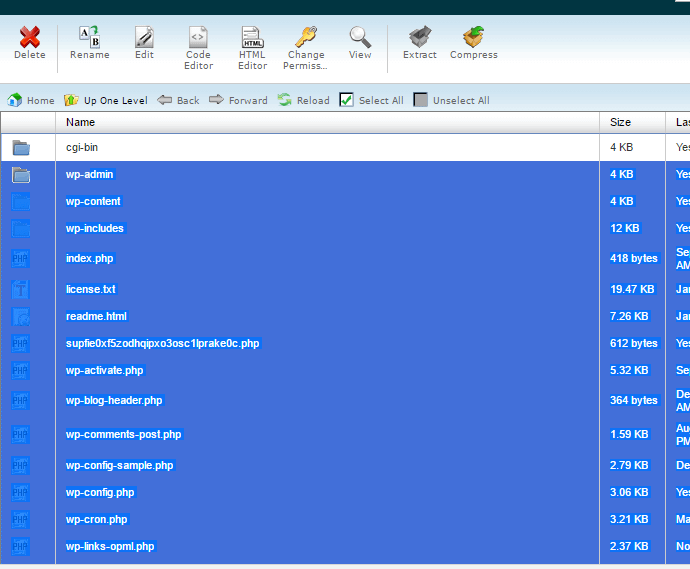The height and width of the screenshot is (569, 690).
Task: Go Back in file history
Action: click(x=178, y=100)
